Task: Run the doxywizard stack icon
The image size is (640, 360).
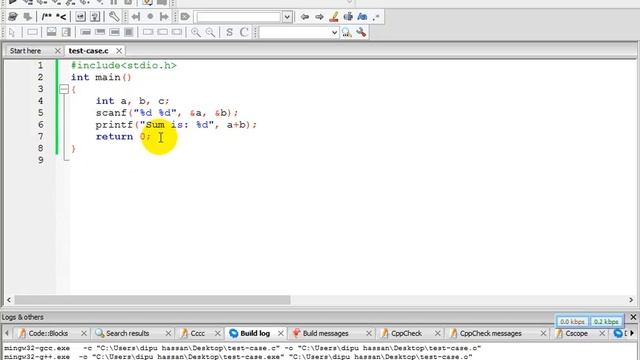Action: pos(13,17)
